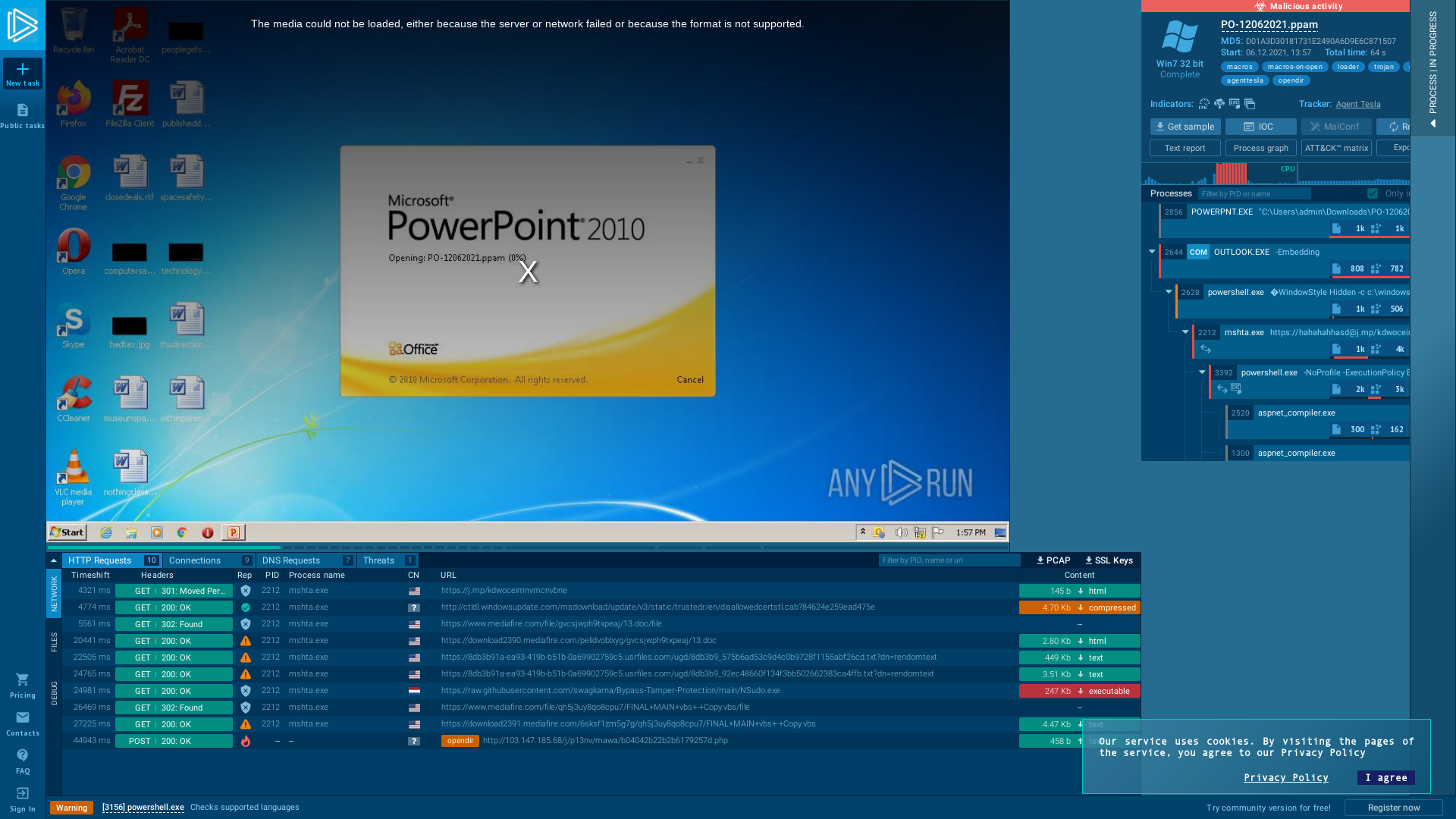Click the US flag on j.mp request row
Image resolution: width=1456 pixels, height=819 pixels.
tap(414, 591)
